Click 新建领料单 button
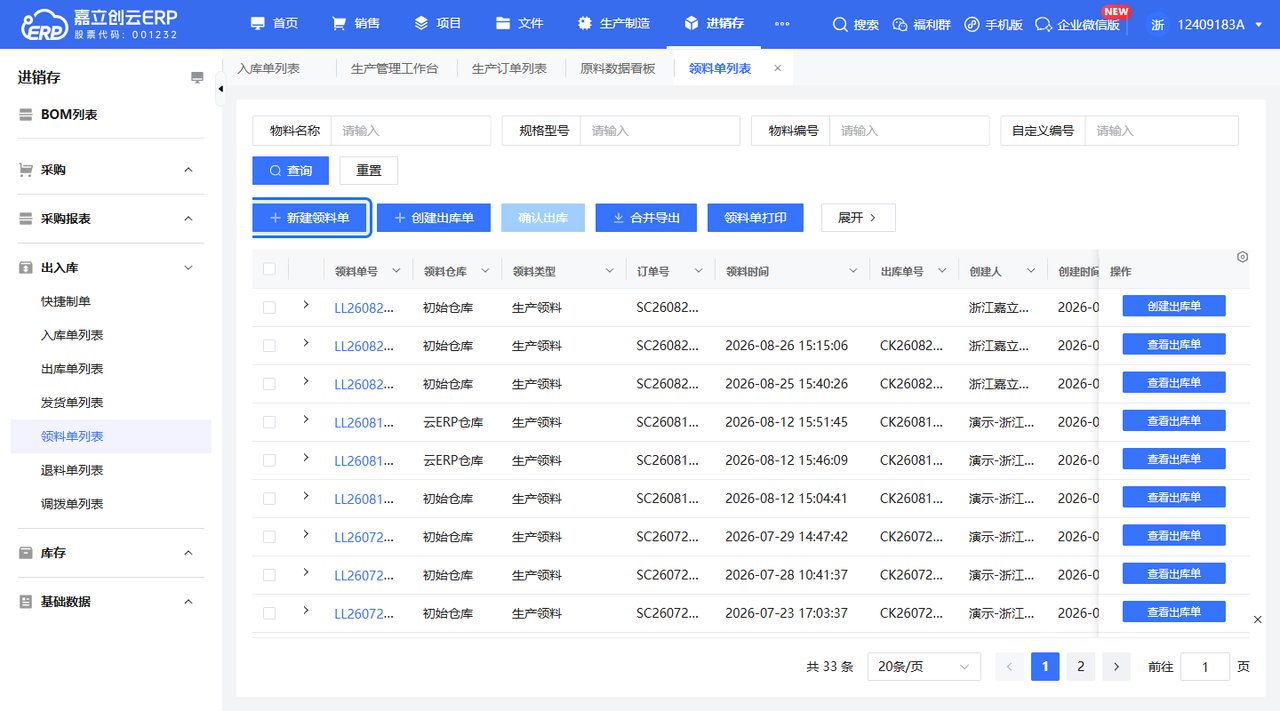 pos(310,218)
